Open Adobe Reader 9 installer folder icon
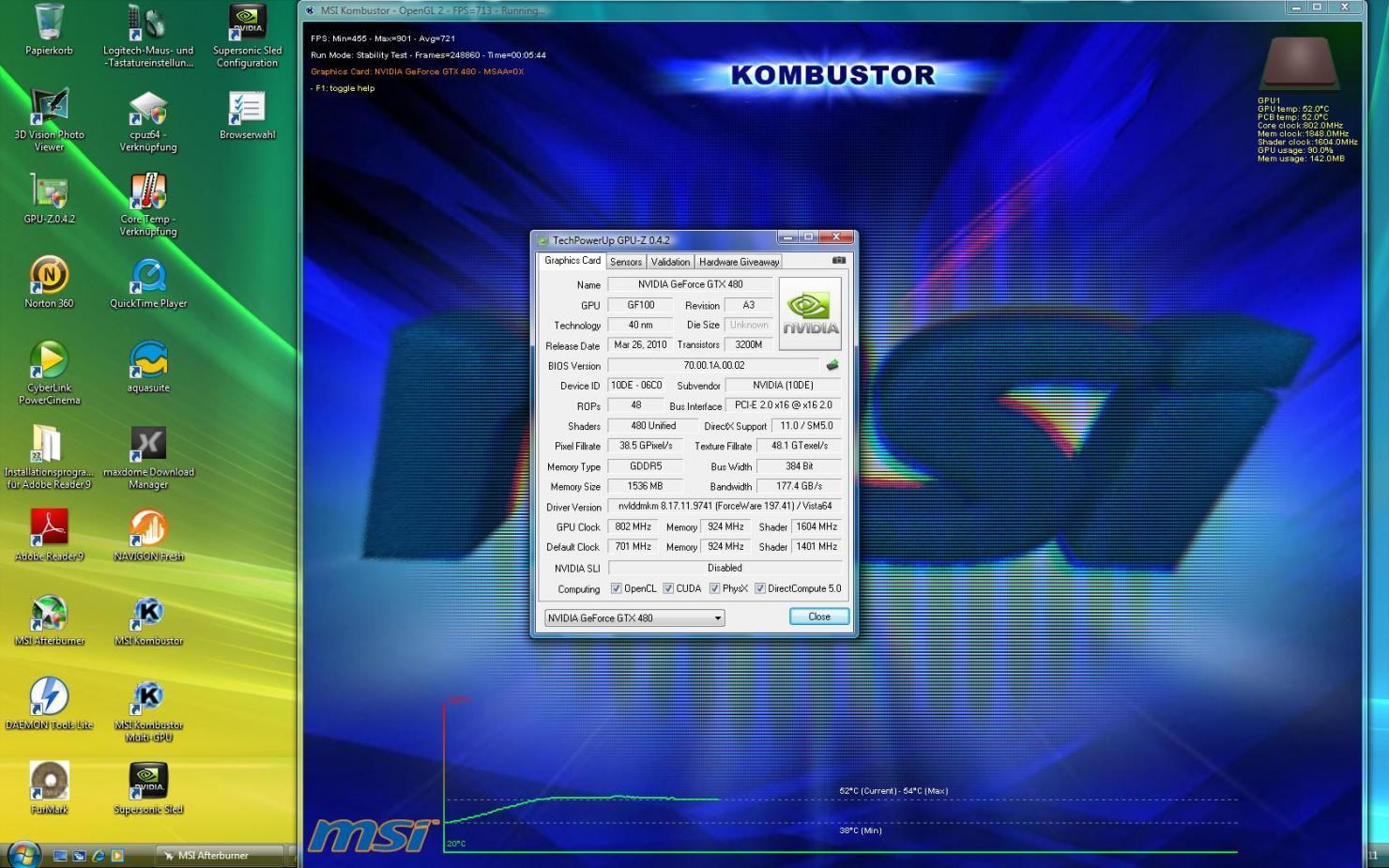This screenshot has height=868, width=1389. 49,457
